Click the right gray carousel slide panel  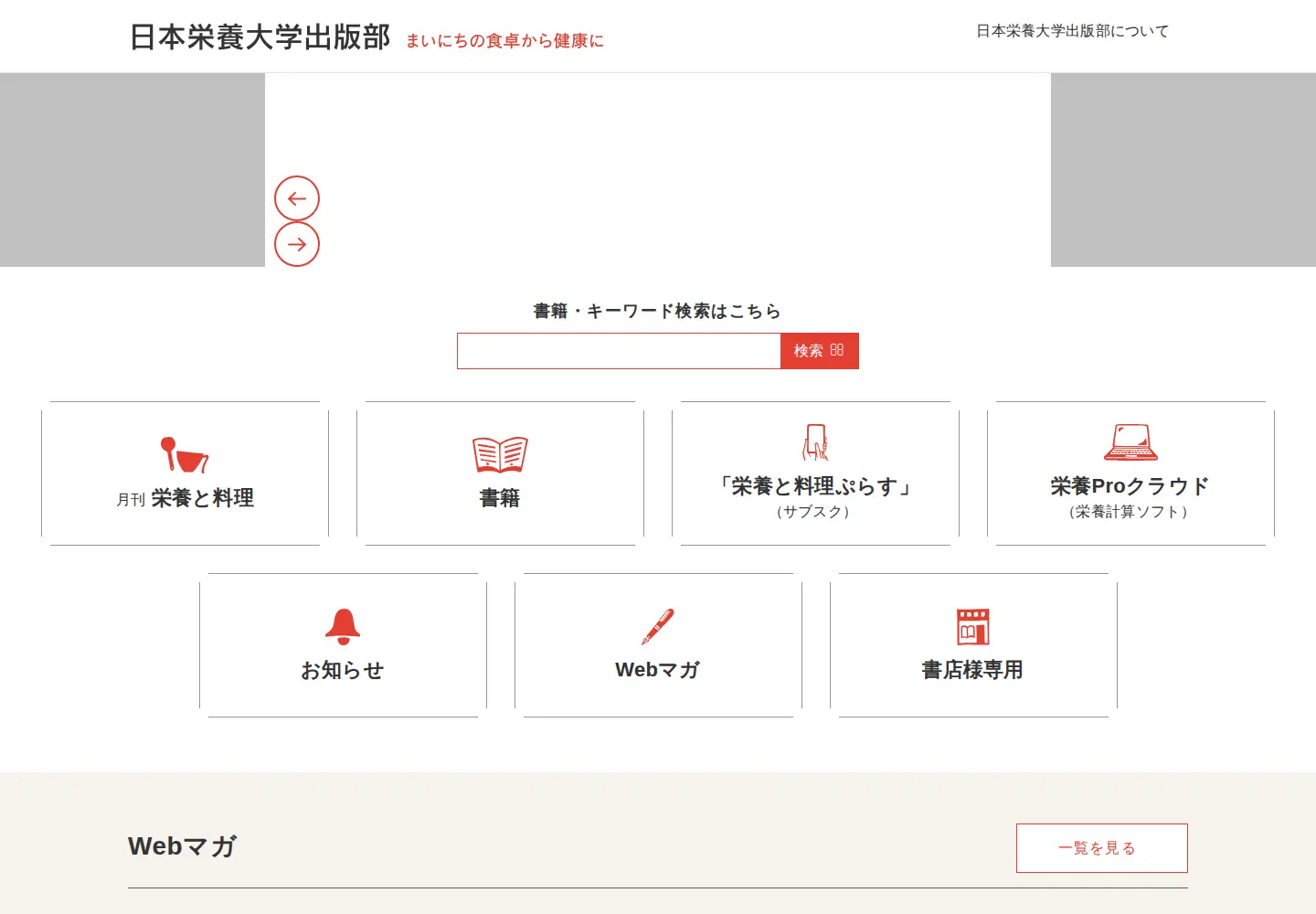[x=1183, y=170]
